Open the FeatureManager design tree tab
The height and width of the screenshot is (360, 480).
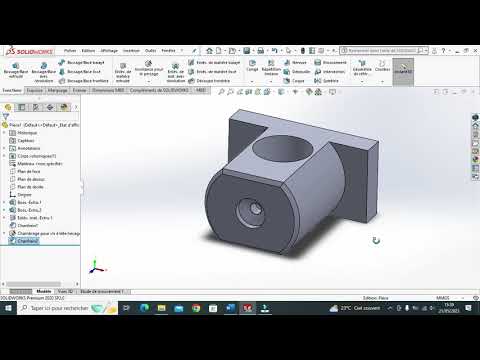pos(8,107)
